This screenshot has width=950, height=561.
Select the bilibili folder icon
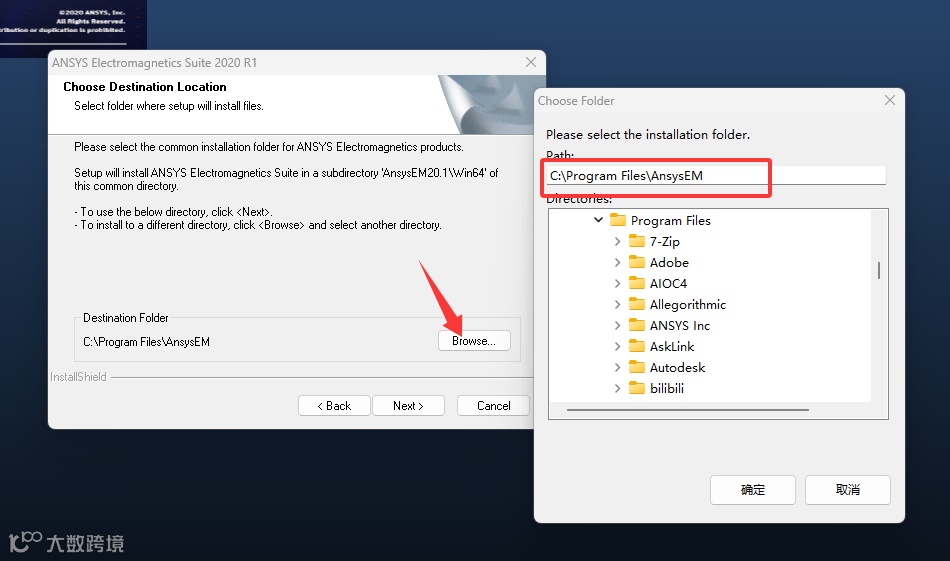pos(637,388)
